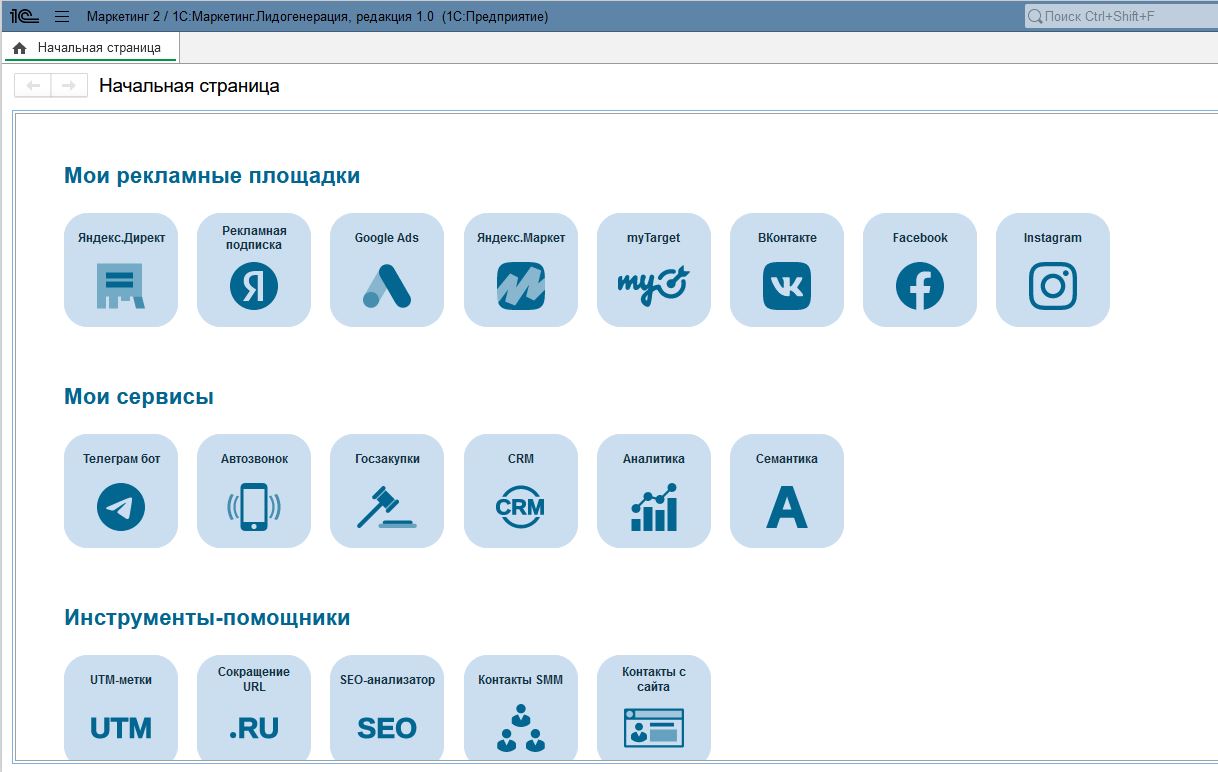Open the UTM-метки tool
This screenshot has height=772, width=1218.
(121, 709)
